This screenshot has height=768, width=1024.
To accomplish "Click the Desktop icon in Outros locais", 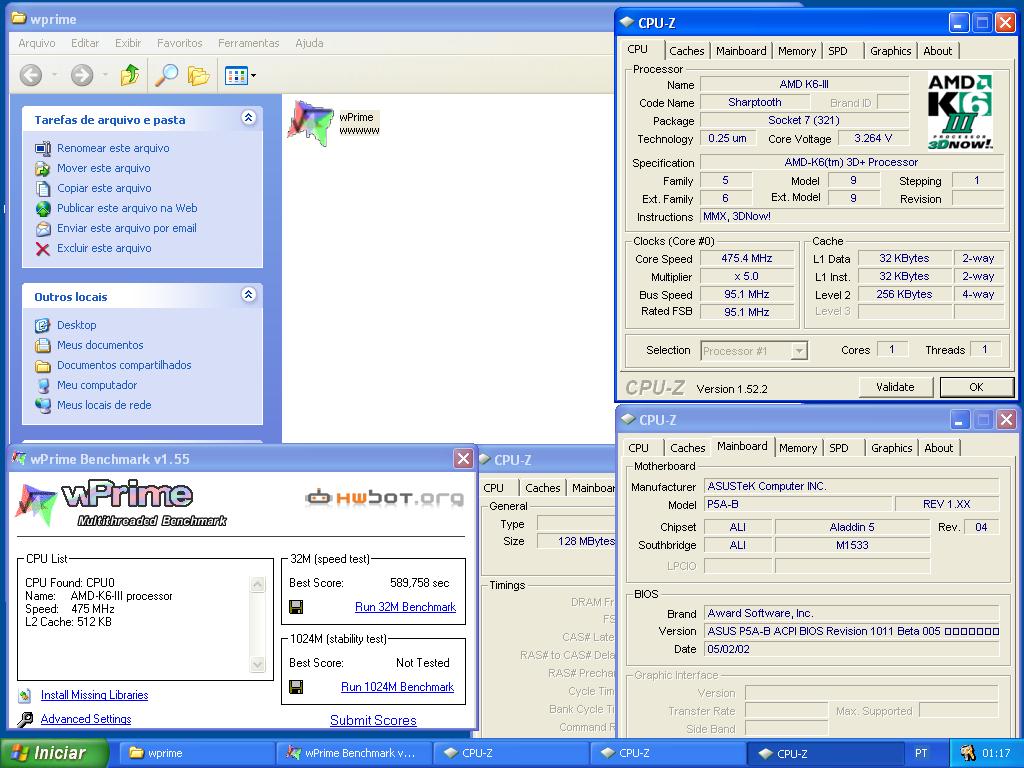I will (42, 325).
